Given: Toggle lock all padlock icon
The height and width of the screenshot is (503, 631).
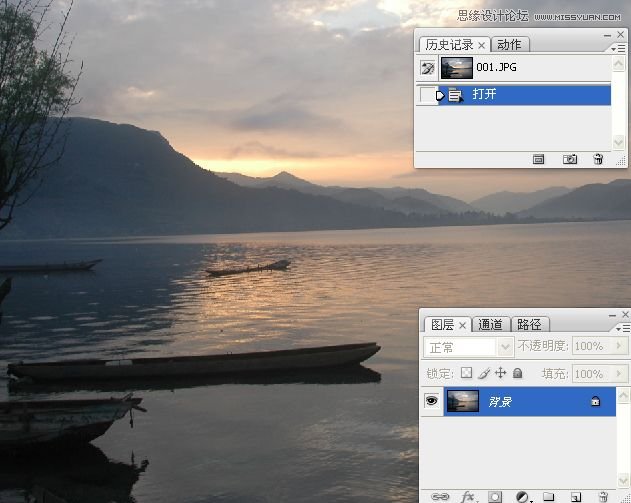Looking at the screenshot, I should (518, 373).
